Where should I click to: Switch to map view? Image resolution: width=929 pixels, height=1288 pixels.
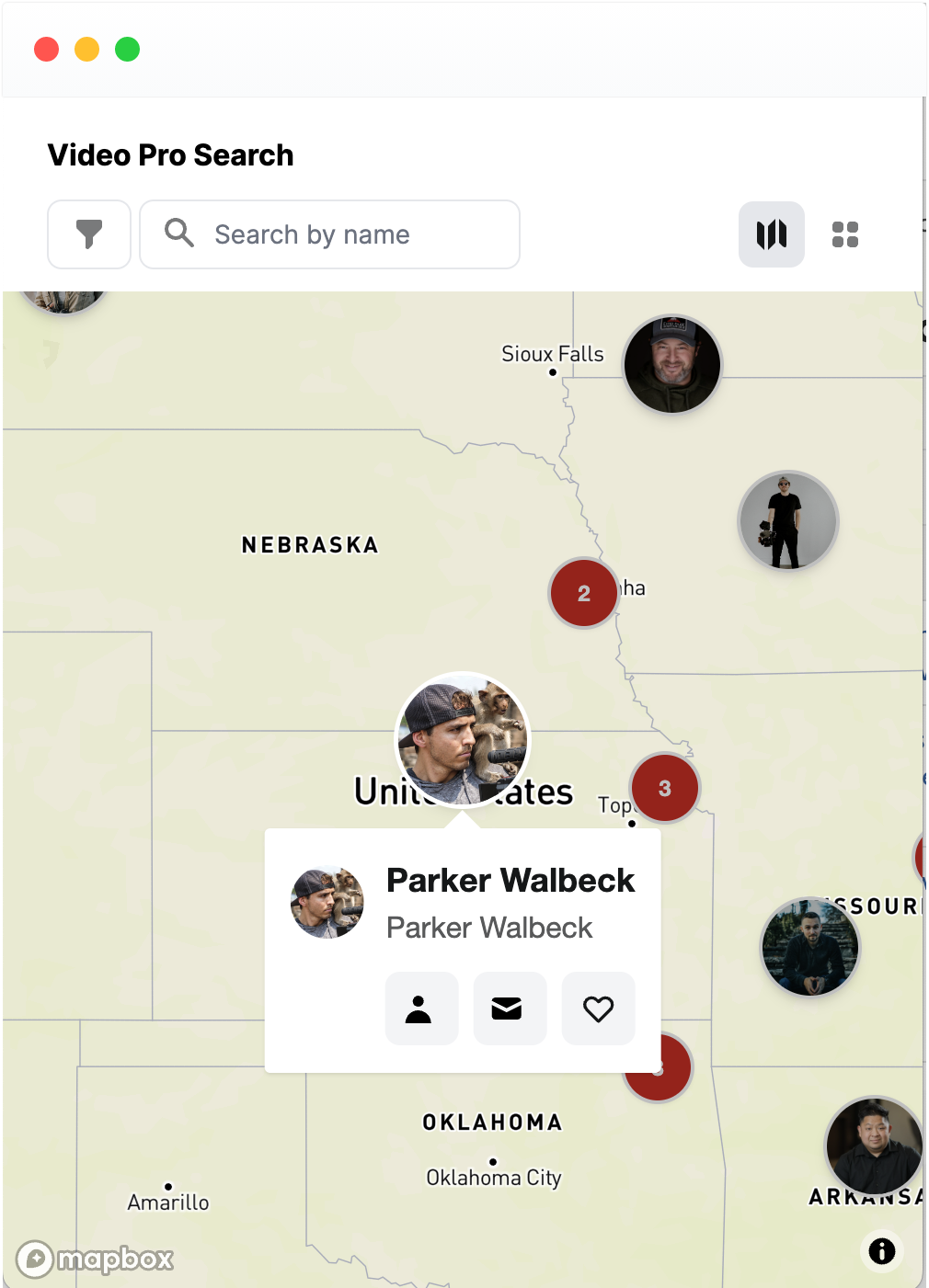tap(772, 234)
